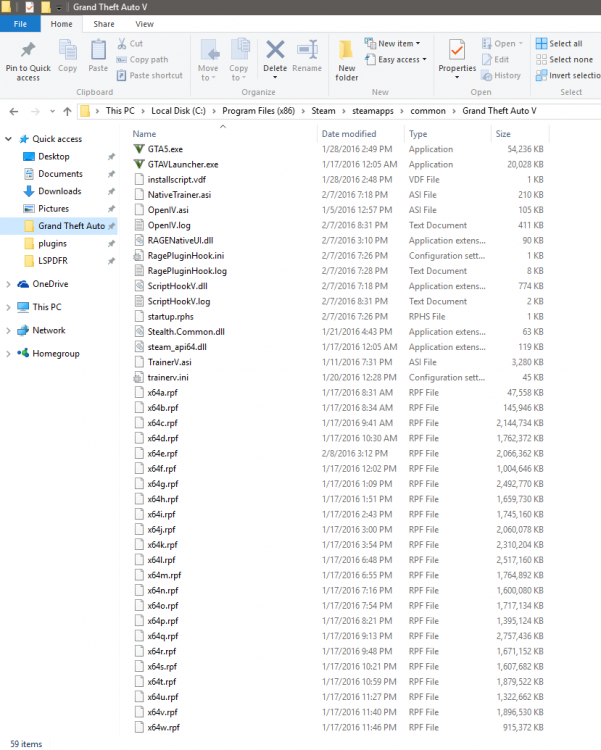The image size is (601, 750).
Task: Click the Rename icon
Action: 307,50
